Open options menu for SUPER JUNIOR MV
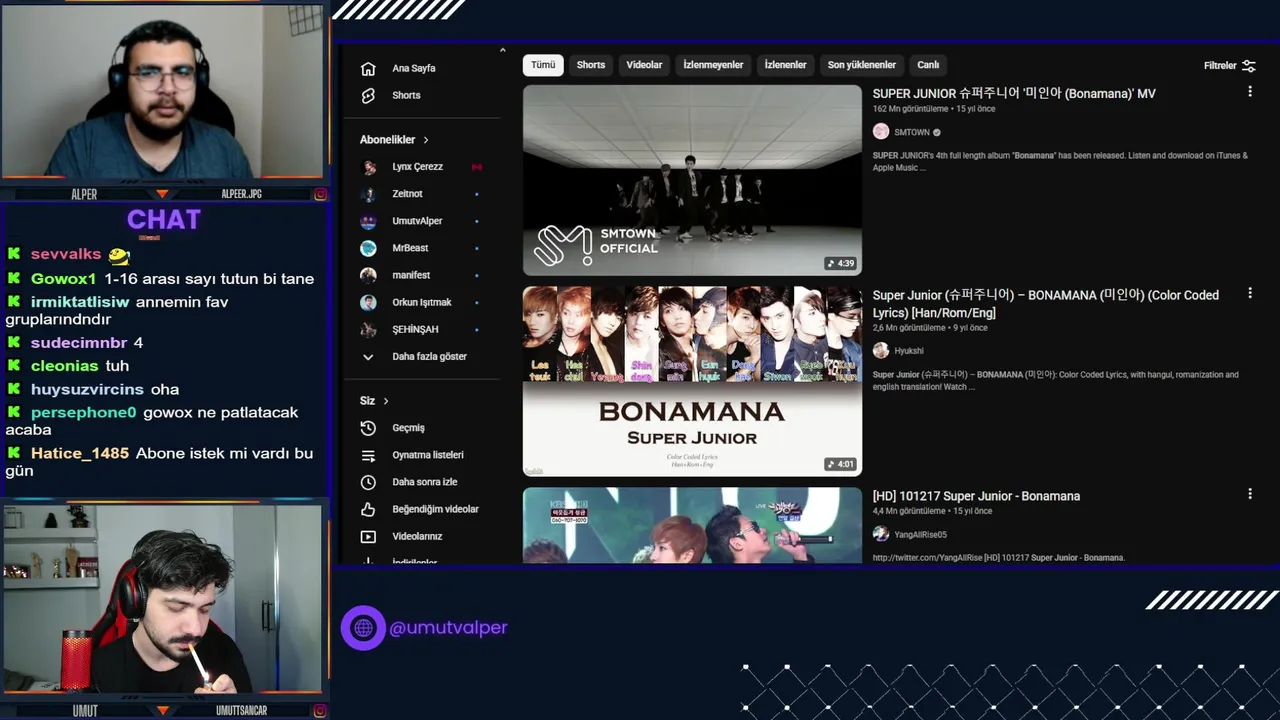 pos(1249,92)
